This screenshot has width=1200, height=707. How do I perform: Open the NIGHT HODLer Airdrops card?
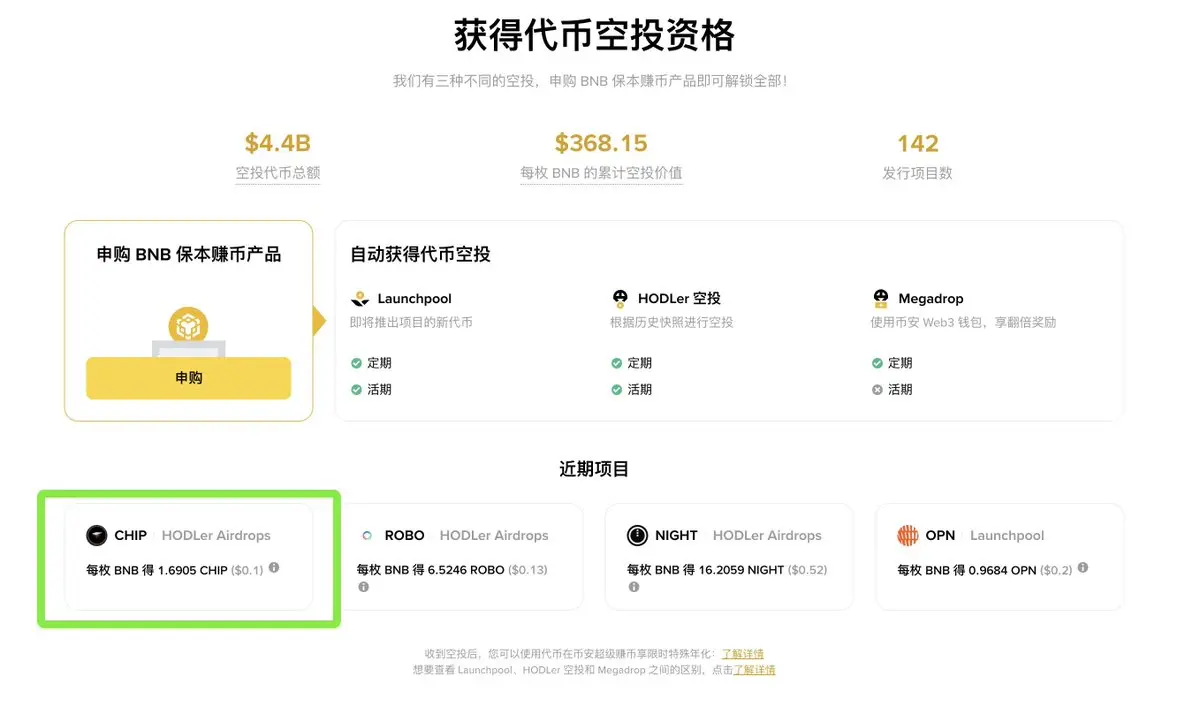click(x=729, y=557)
